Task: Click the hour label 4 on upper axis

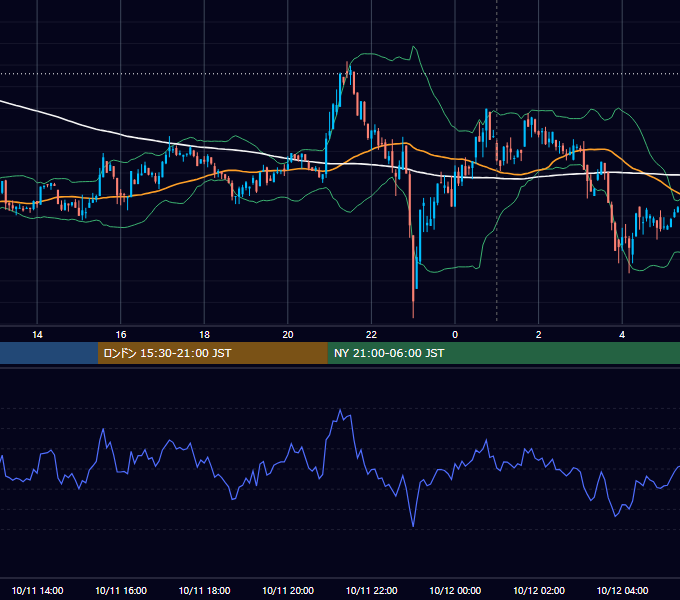Action: click(622, 335)
